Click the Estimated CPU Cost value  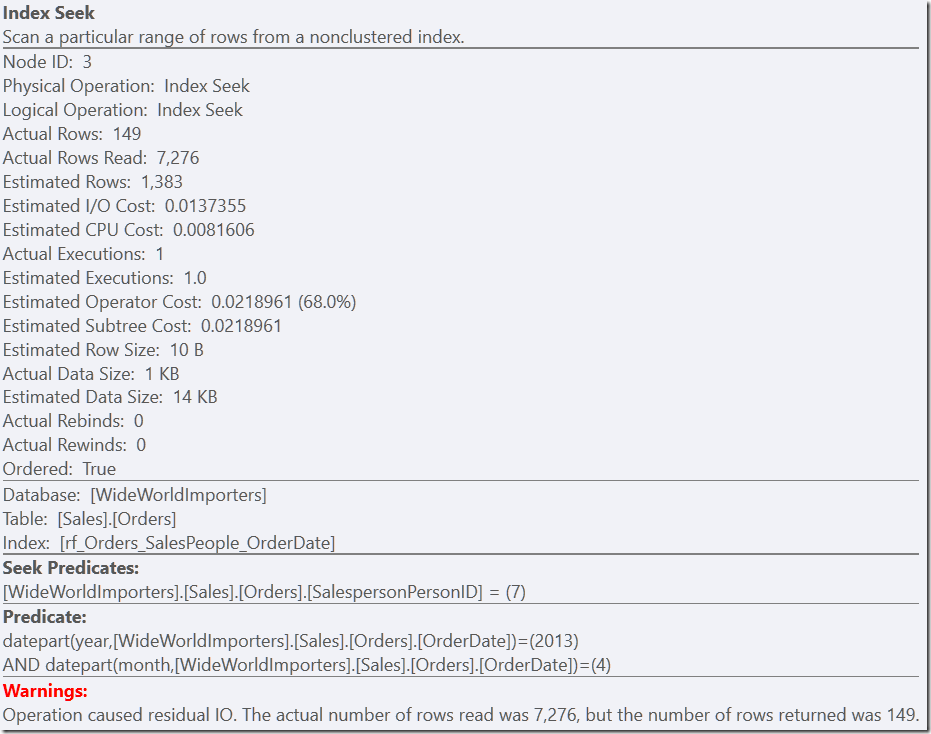[x=214, y=230]
